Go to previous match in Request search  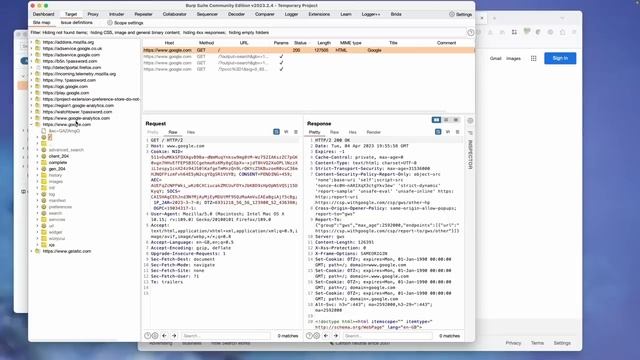pyautogui.click(x=164, y=336)
